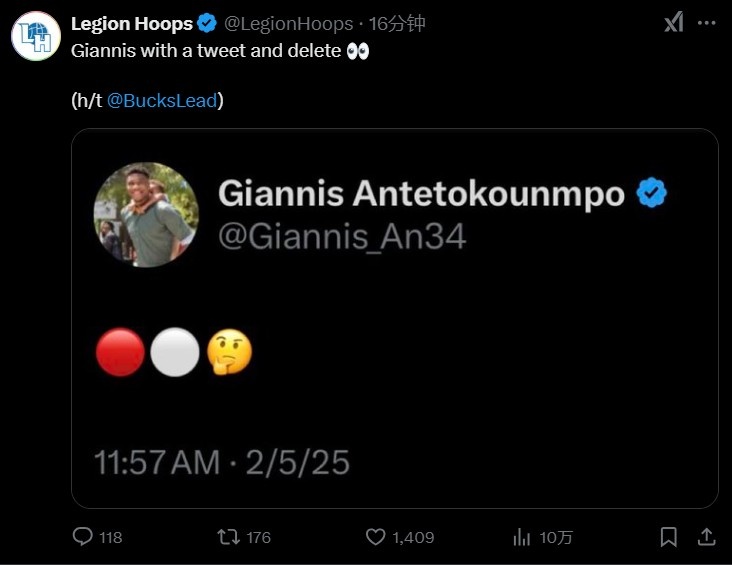Viewport: 732px width, 565px height.
Task: Click the share upload arrow icon
Action: (x=705, y=537)
